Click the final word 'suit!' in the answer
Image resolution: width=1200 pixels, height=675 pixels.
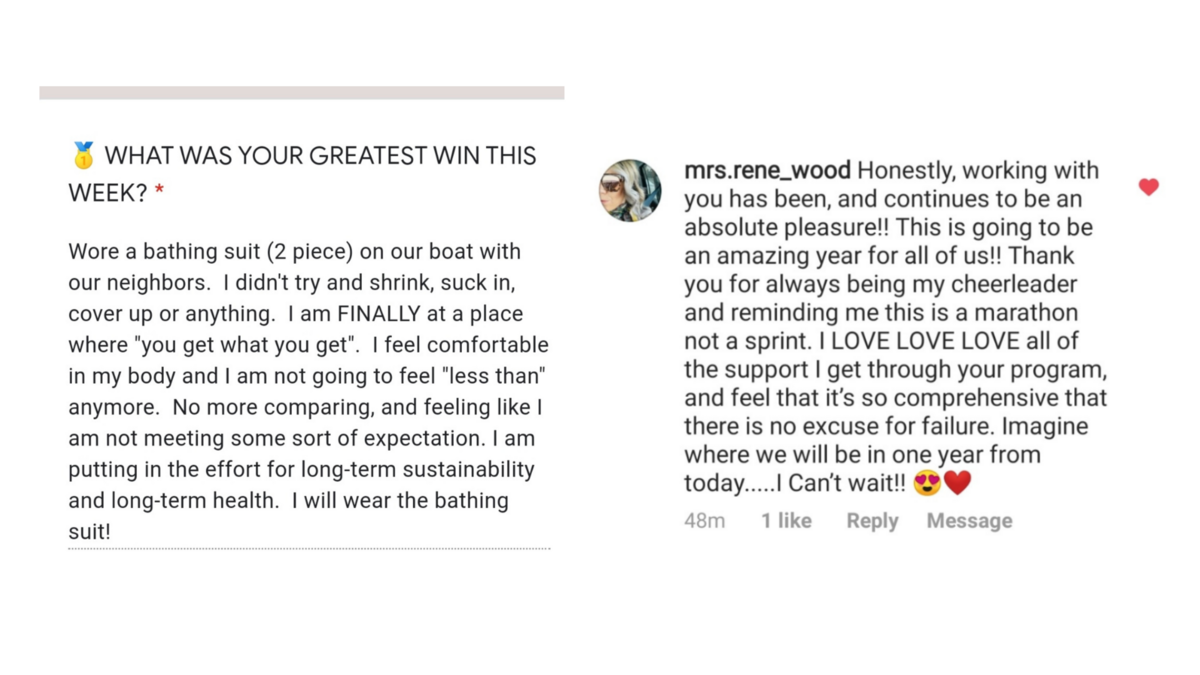pos(89,531)
